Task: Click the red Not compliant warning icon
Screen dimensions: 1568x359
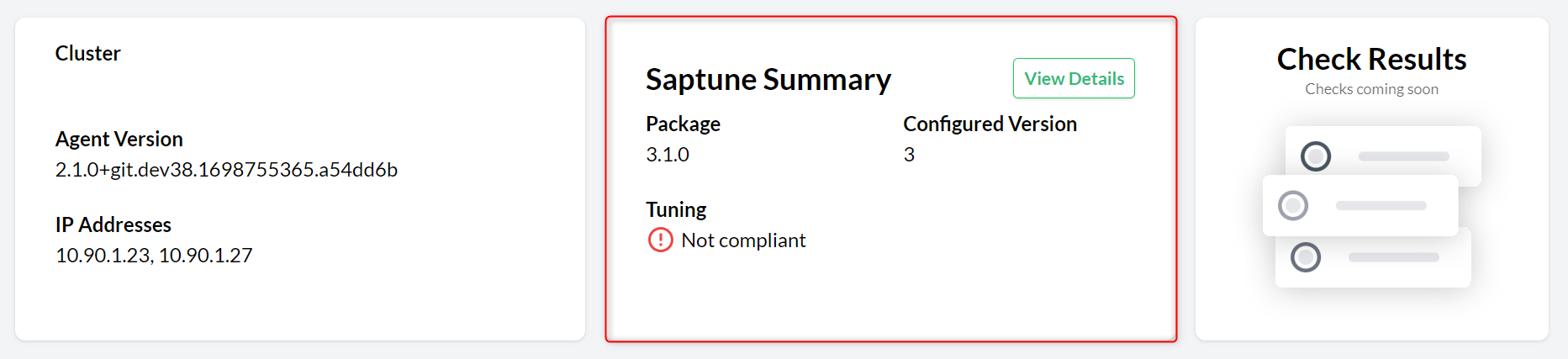Action: coord(661,240)
